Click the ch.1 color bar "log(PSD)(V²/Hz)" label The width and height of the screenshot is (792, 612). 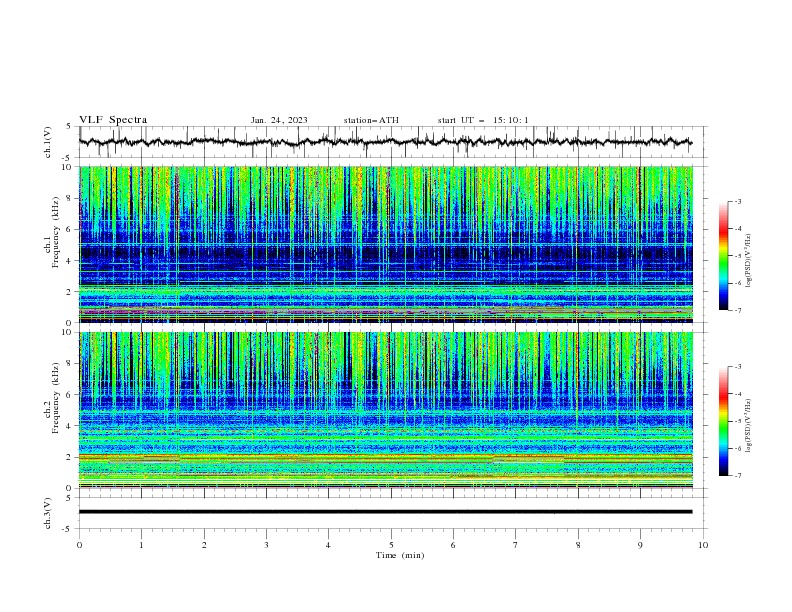point(748,261)
